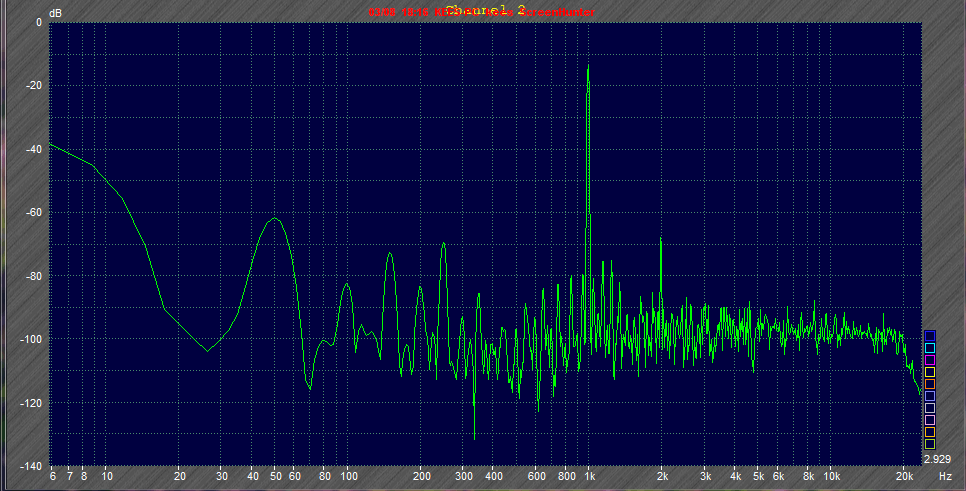Screen dimensions: 966x491
Task: Click the harmonic peak at 2 kHz
Action: coord(661,238)
